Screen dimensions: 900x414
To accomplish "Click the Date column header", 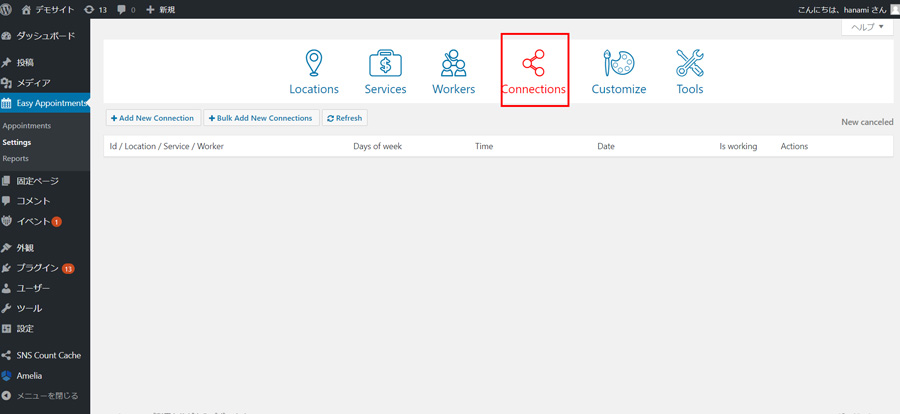I will tap(606, 146).
